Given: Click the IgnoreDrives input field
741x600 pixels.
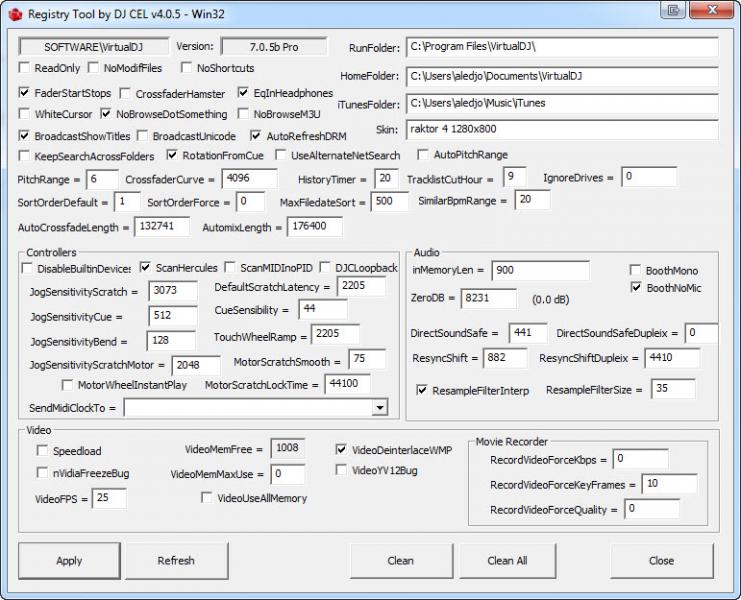Looking at the screenshot, I should (649, 177).
